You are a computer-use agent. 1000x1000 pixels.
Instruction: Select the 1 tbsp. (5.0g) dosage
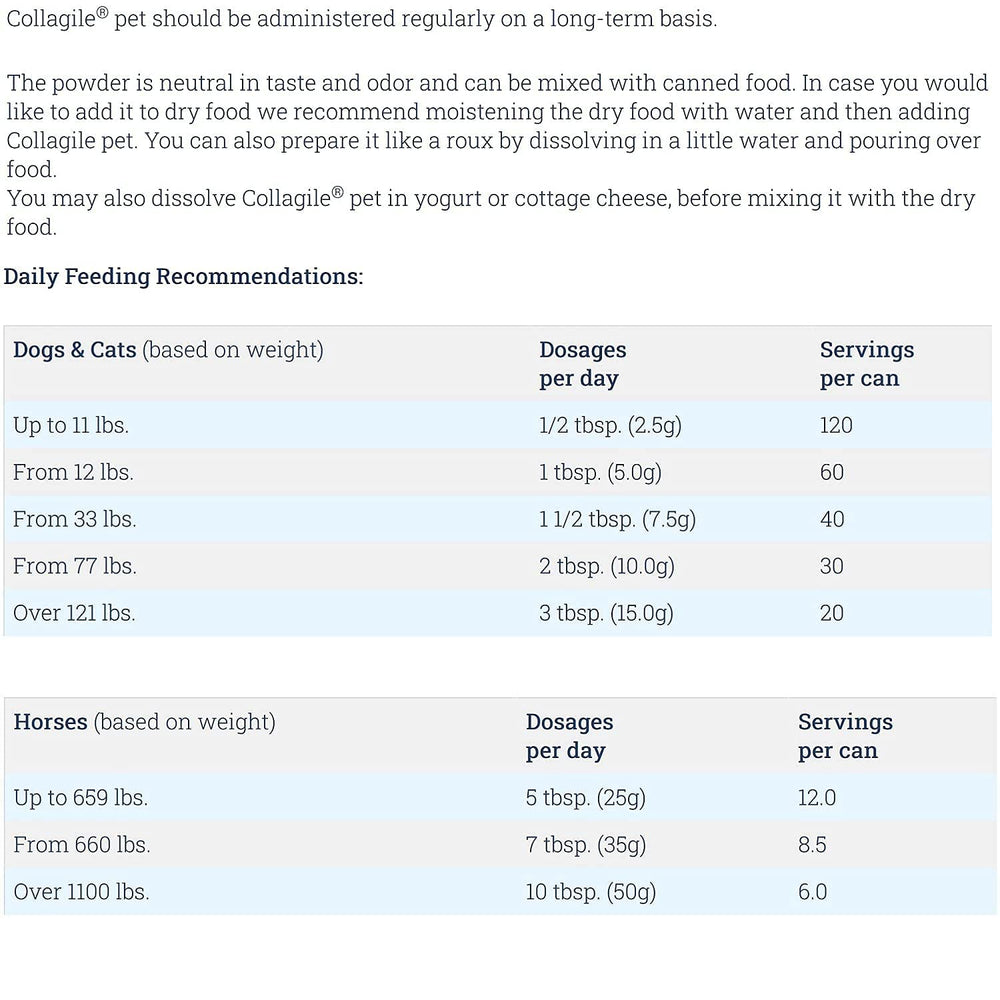point(600,473)
